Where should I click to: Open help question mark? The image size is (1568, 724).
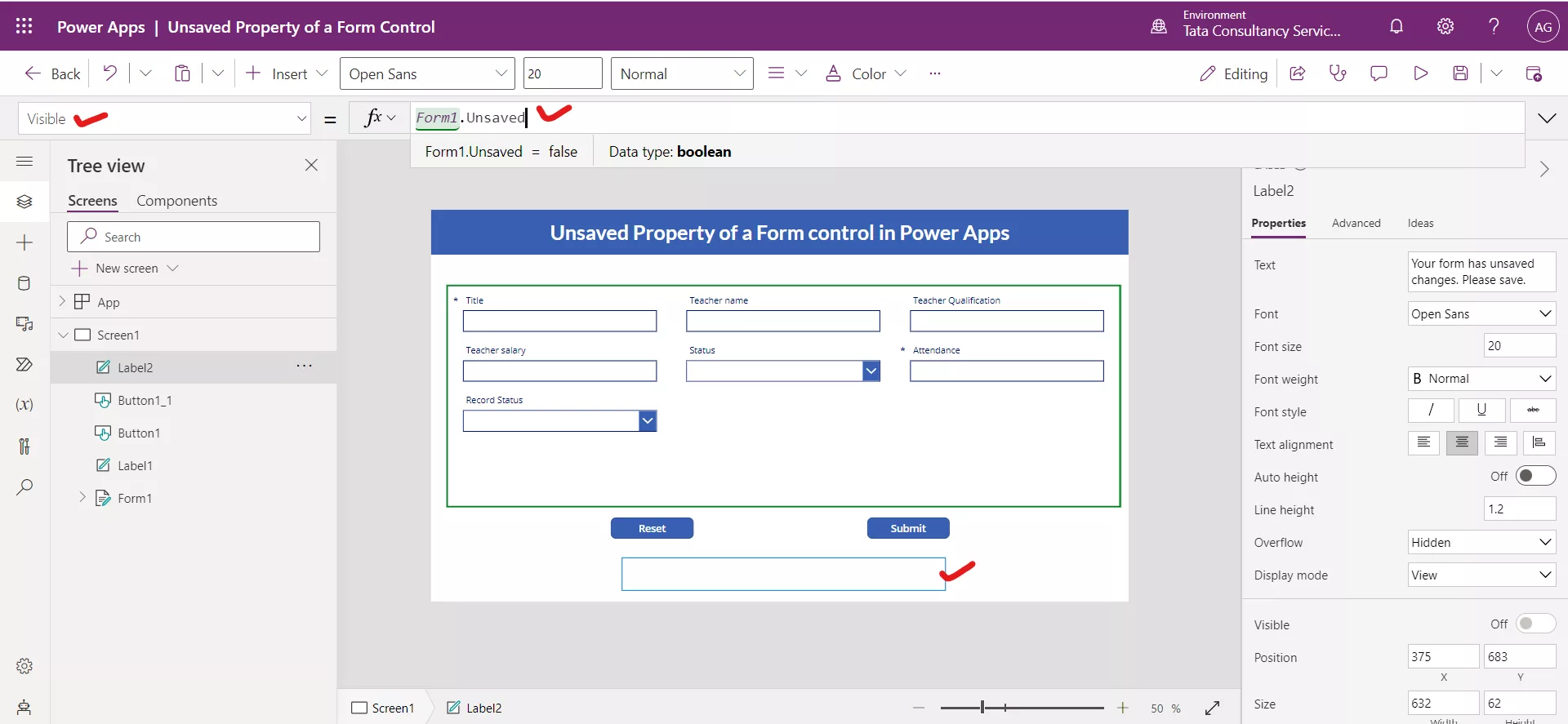point(1494,26)
